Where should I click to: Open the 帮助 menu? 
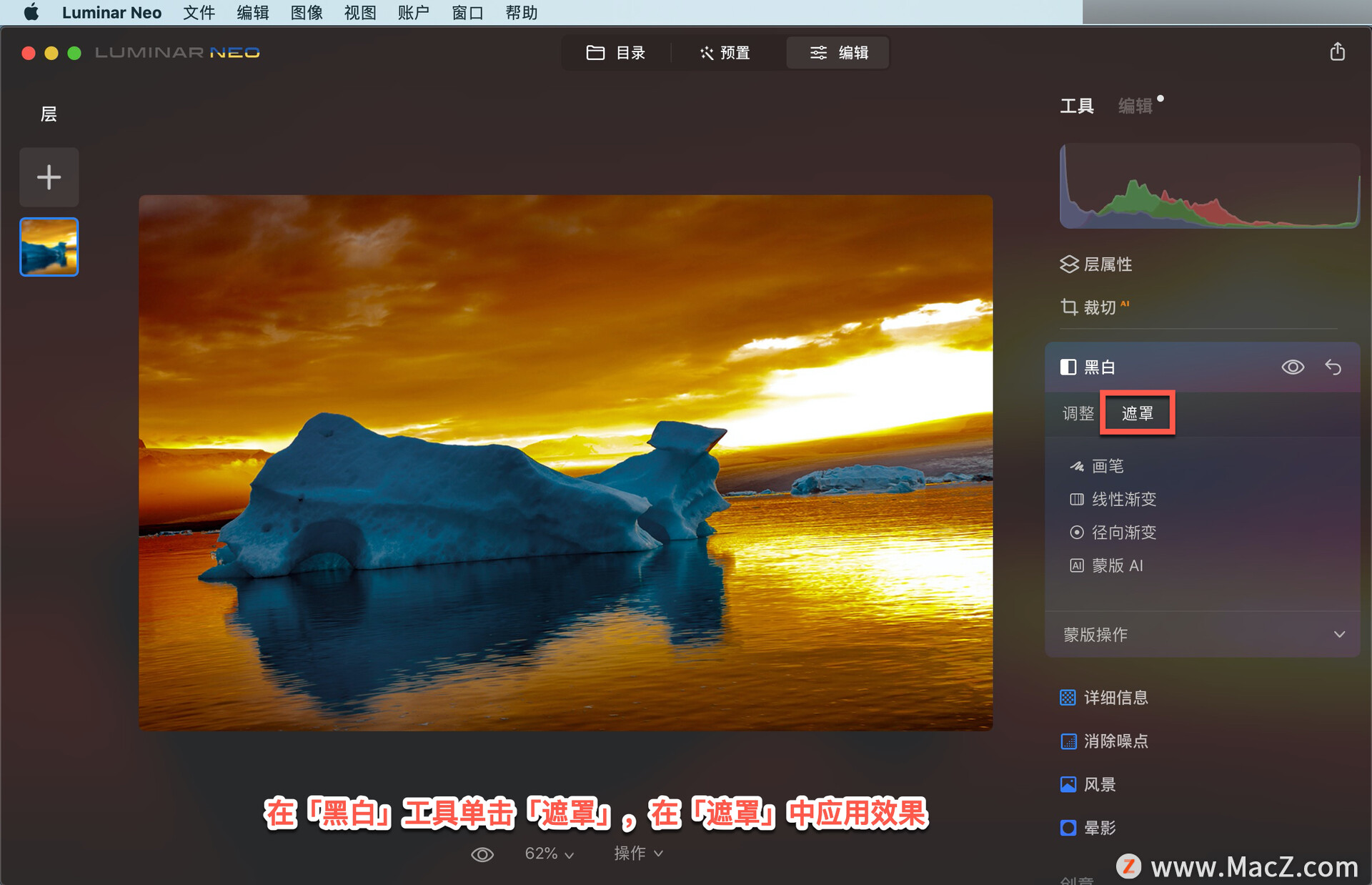click(521, 12)
